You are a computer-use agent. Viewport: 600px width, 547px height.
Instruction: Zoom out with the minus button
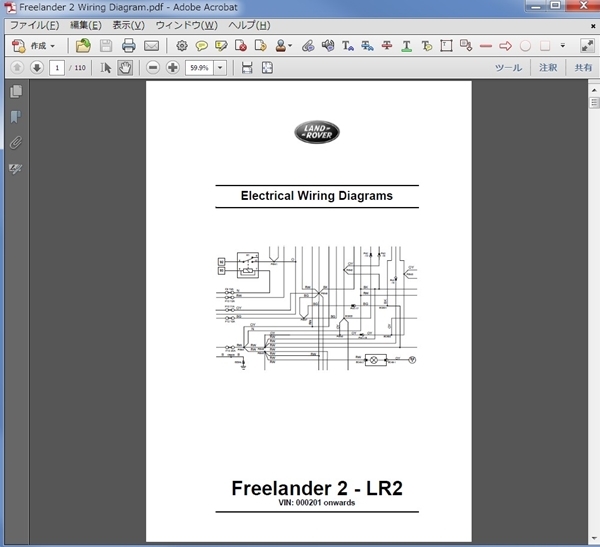tap(153, 68)
